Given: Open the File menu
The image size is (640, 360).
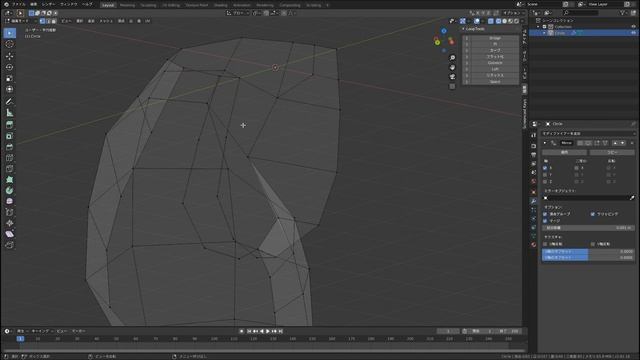Looking at the screenshot, I should [18, 4].
